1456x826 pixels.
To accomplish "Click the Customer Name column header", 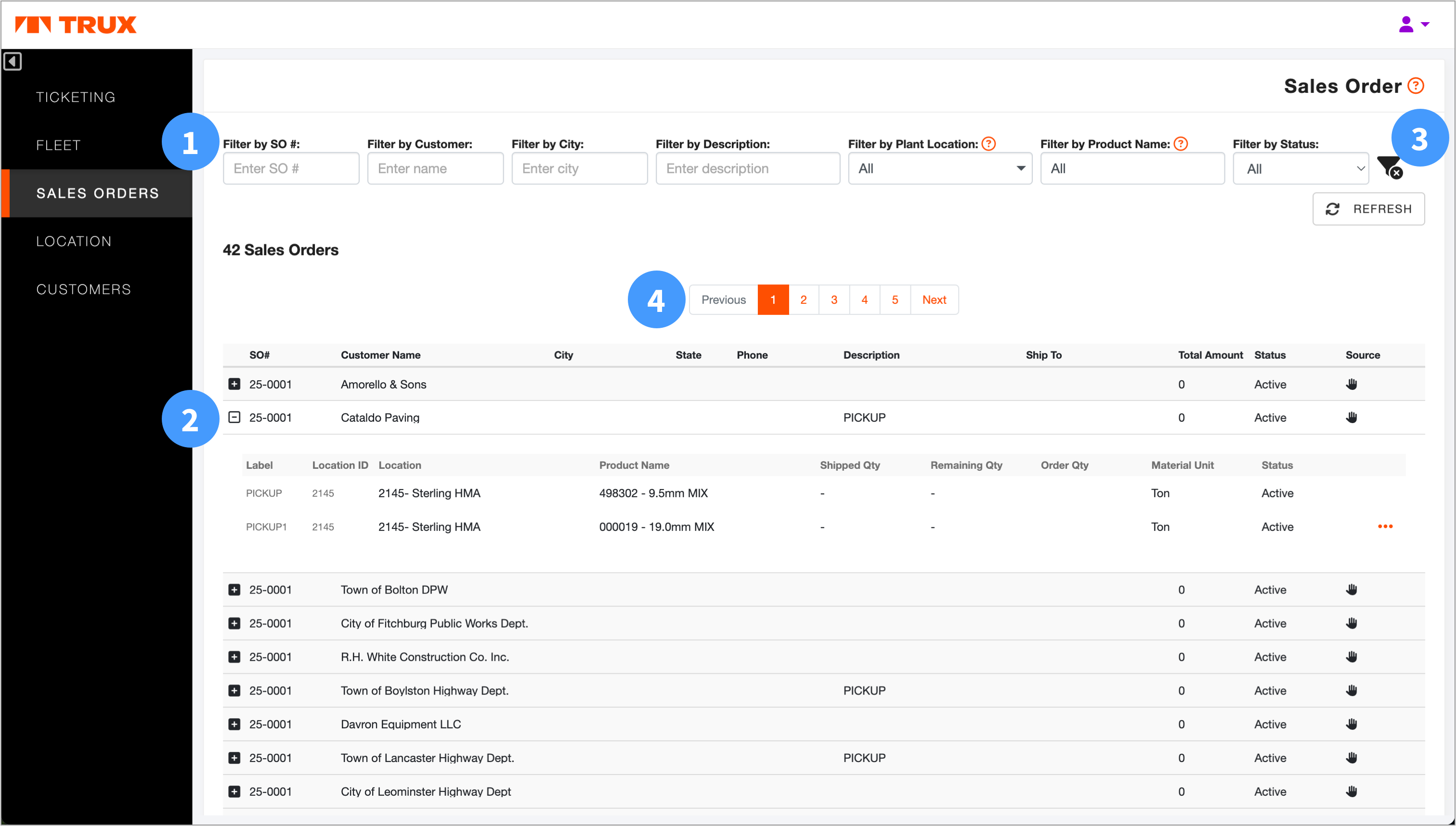I will pyautogui.click(x=380, y=355).
